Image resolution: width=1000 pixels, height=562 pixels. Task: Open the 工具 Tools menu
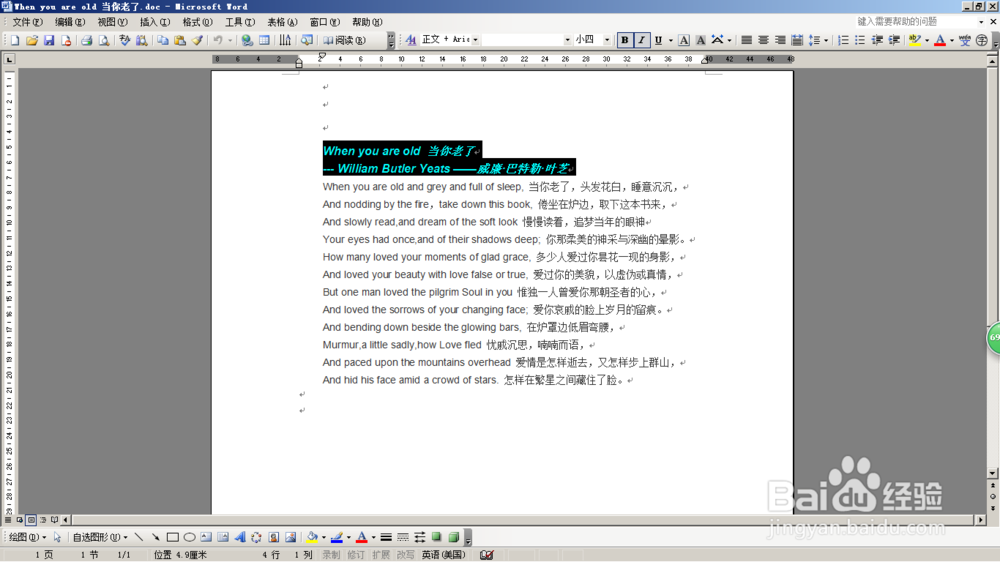pos(240,22)
